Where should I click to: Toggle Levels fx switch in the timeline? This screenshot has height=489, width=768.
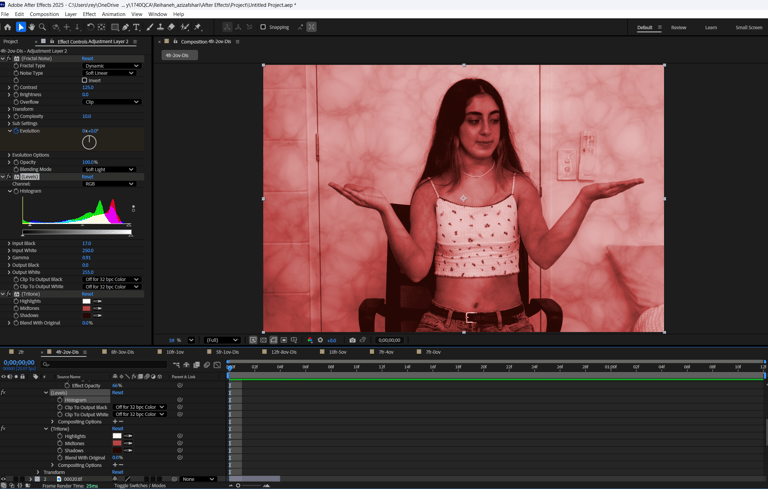point(3,392)
